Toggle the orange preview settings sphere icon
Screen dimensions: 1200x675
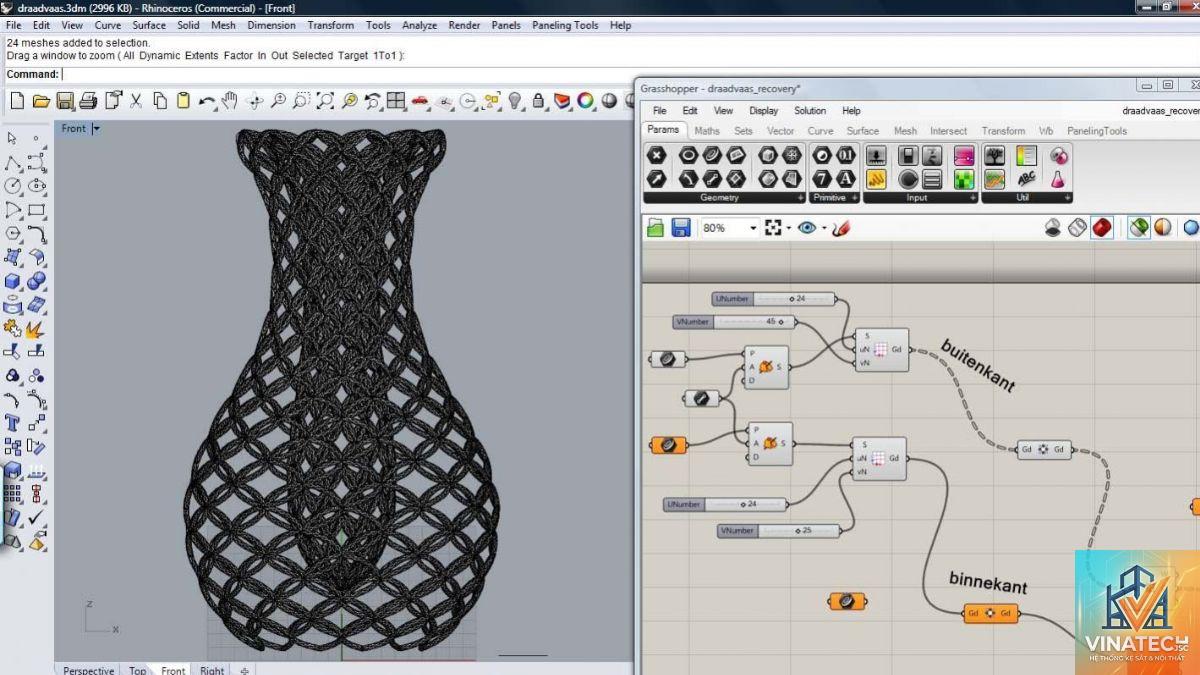(x=1164, y=228)
